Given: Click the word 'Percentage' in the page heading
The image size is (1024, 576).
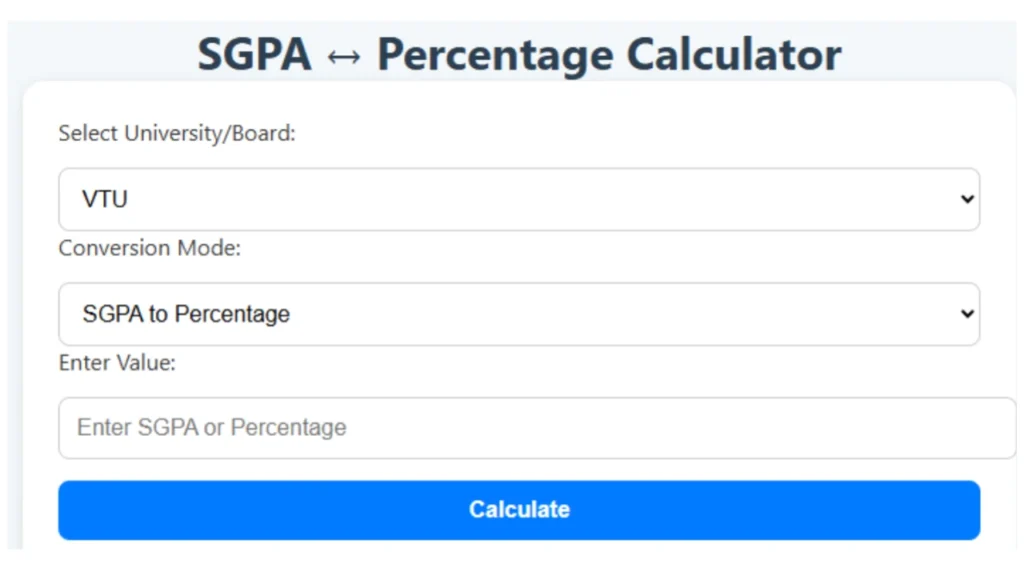Looking at the screenshot, I should [x=495, y=56].
